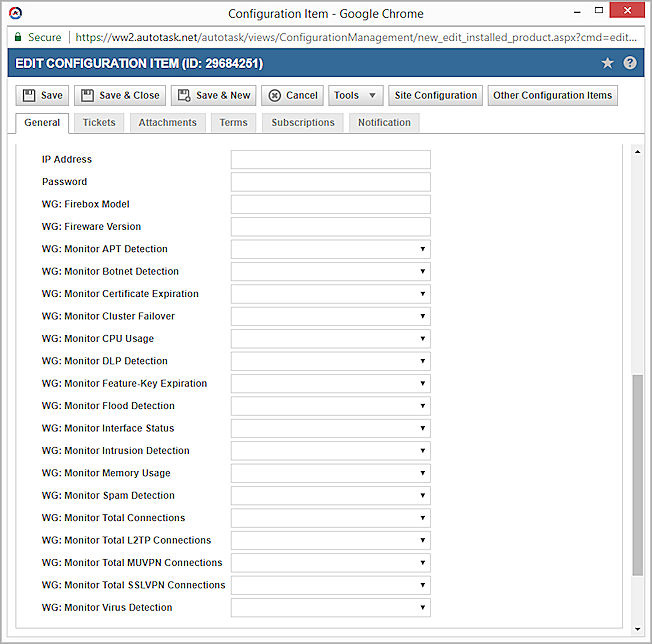Click the Save button
Screen dimensions: 652x644
click(42, 96)
